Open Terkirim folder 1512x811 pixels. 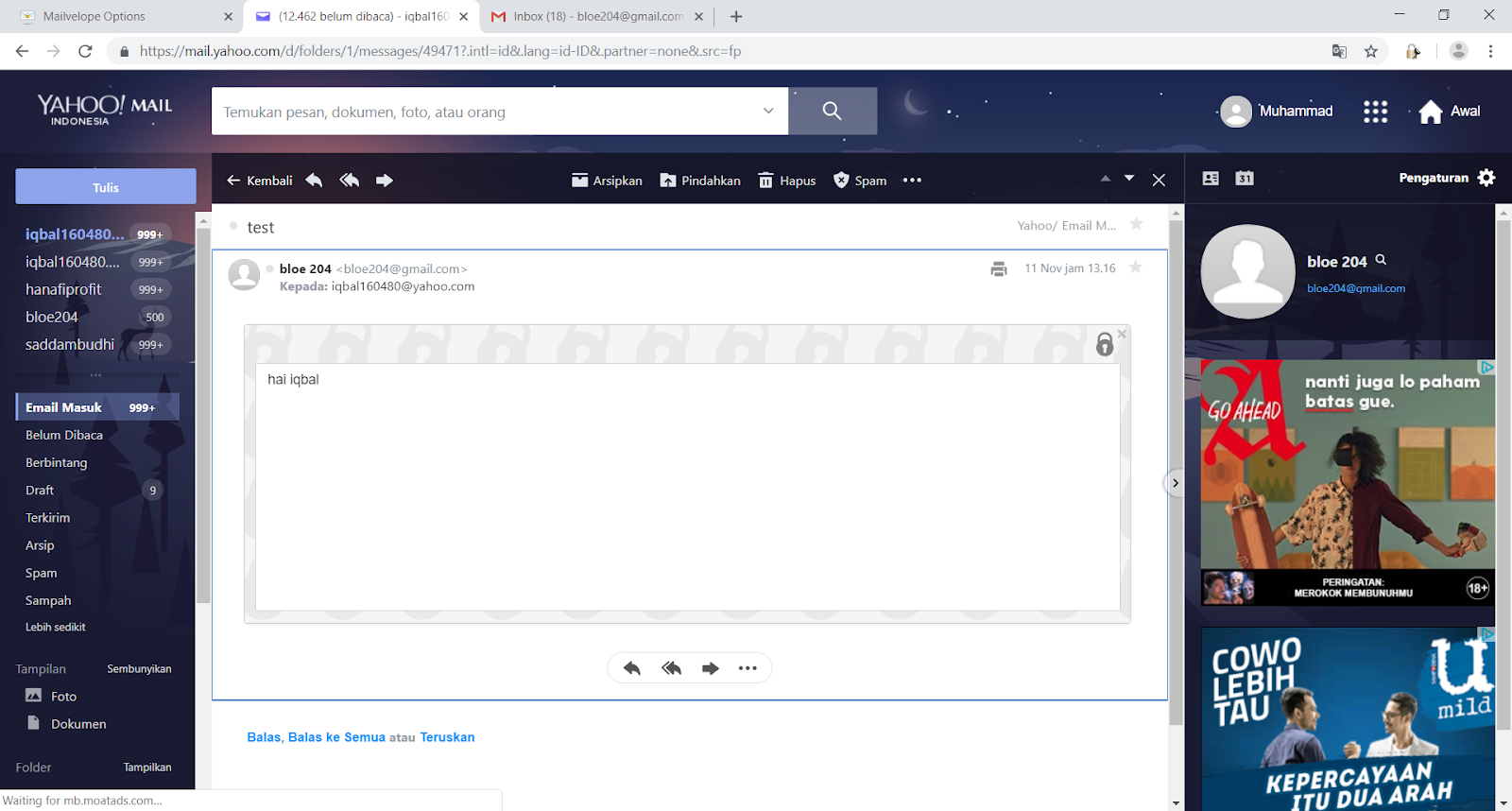48,517
